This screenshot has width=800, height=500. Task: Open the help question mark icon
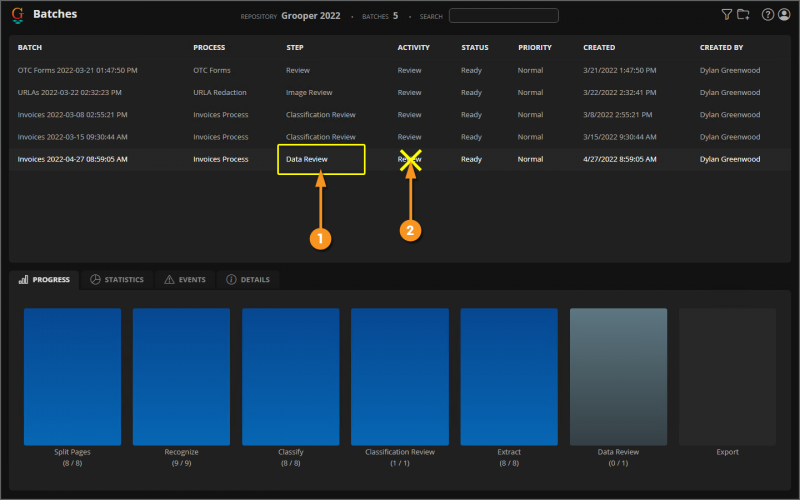coord(767,15)
